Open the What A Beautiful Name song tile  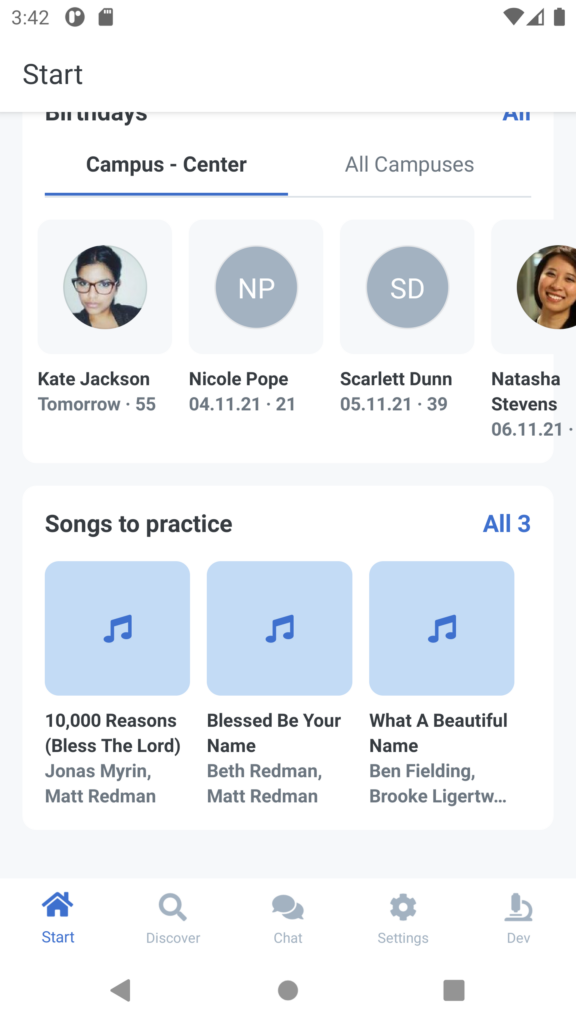tap(441, 628)
